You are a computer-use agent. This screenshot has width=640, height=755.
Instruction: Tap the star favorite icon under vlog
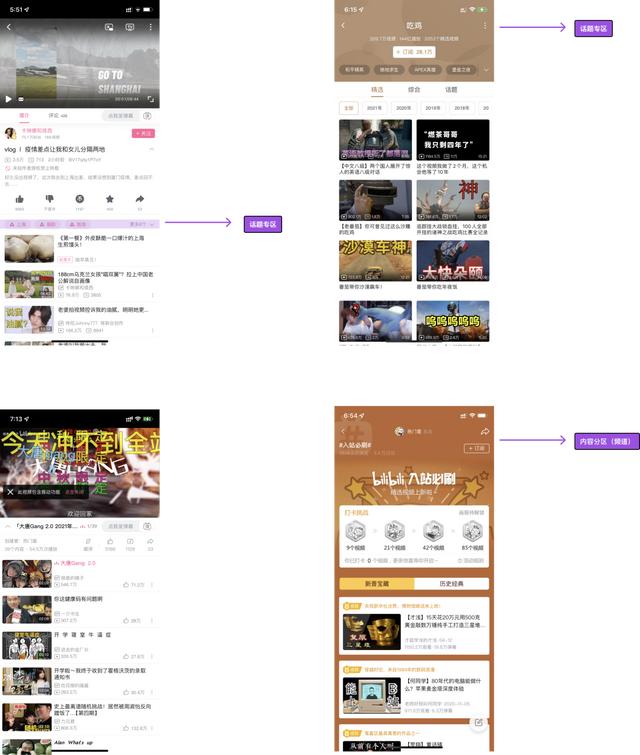[x=109, y=200]
